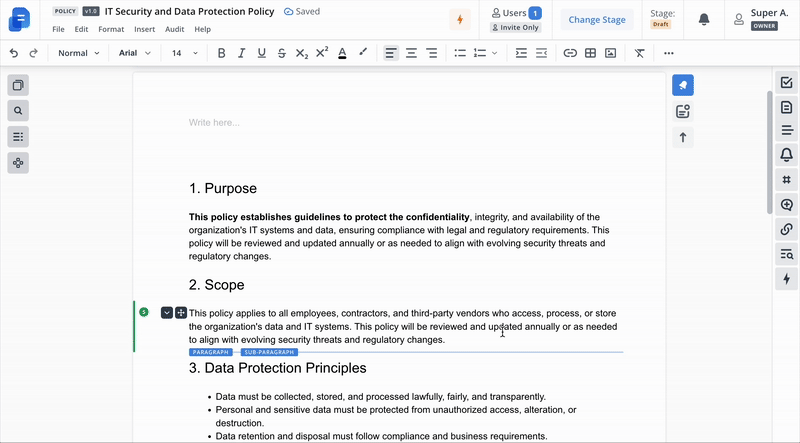Open the font size 14 dropdown
This screenshot has width=800, height=443.
183,53
